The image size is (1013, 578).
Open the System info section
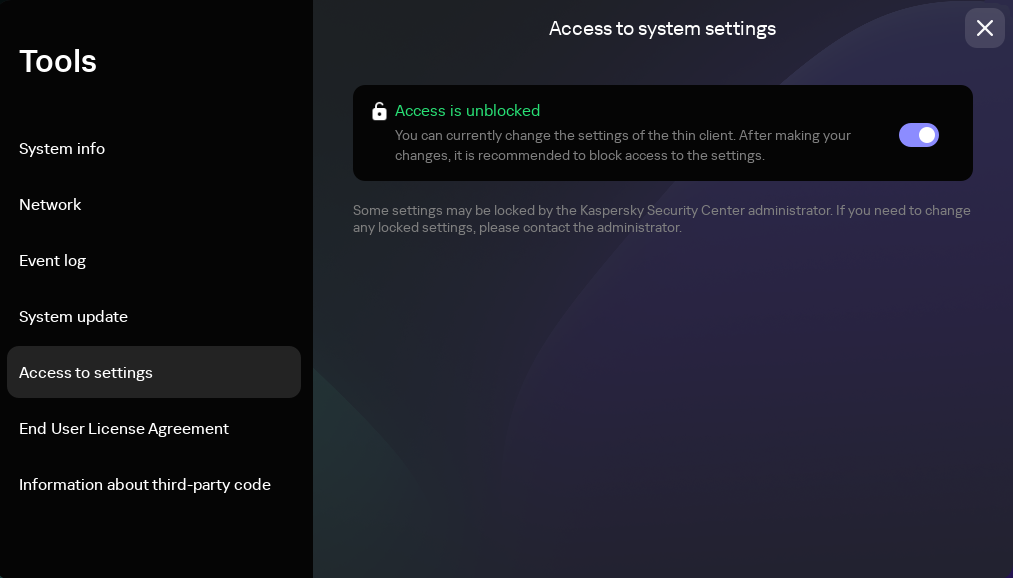tap(62, 148)
